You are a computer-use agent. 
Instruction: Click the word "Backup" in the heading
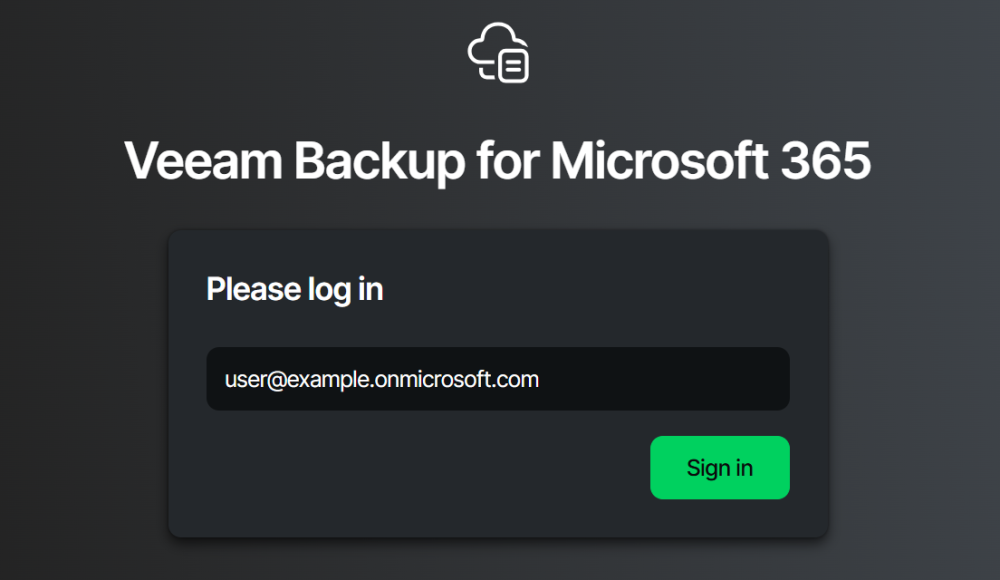379,162
